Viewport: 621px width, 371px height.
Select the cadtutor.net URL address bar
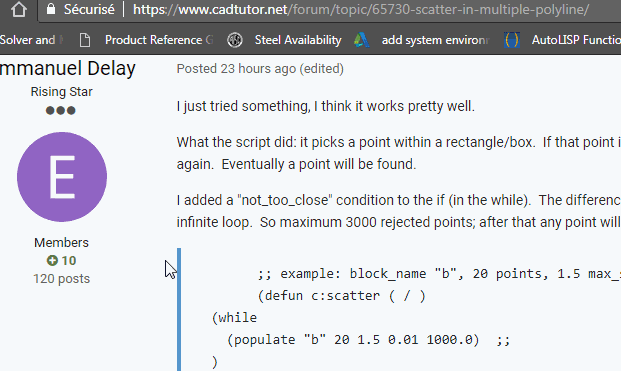pyautogui.click(x=360, y=9)
